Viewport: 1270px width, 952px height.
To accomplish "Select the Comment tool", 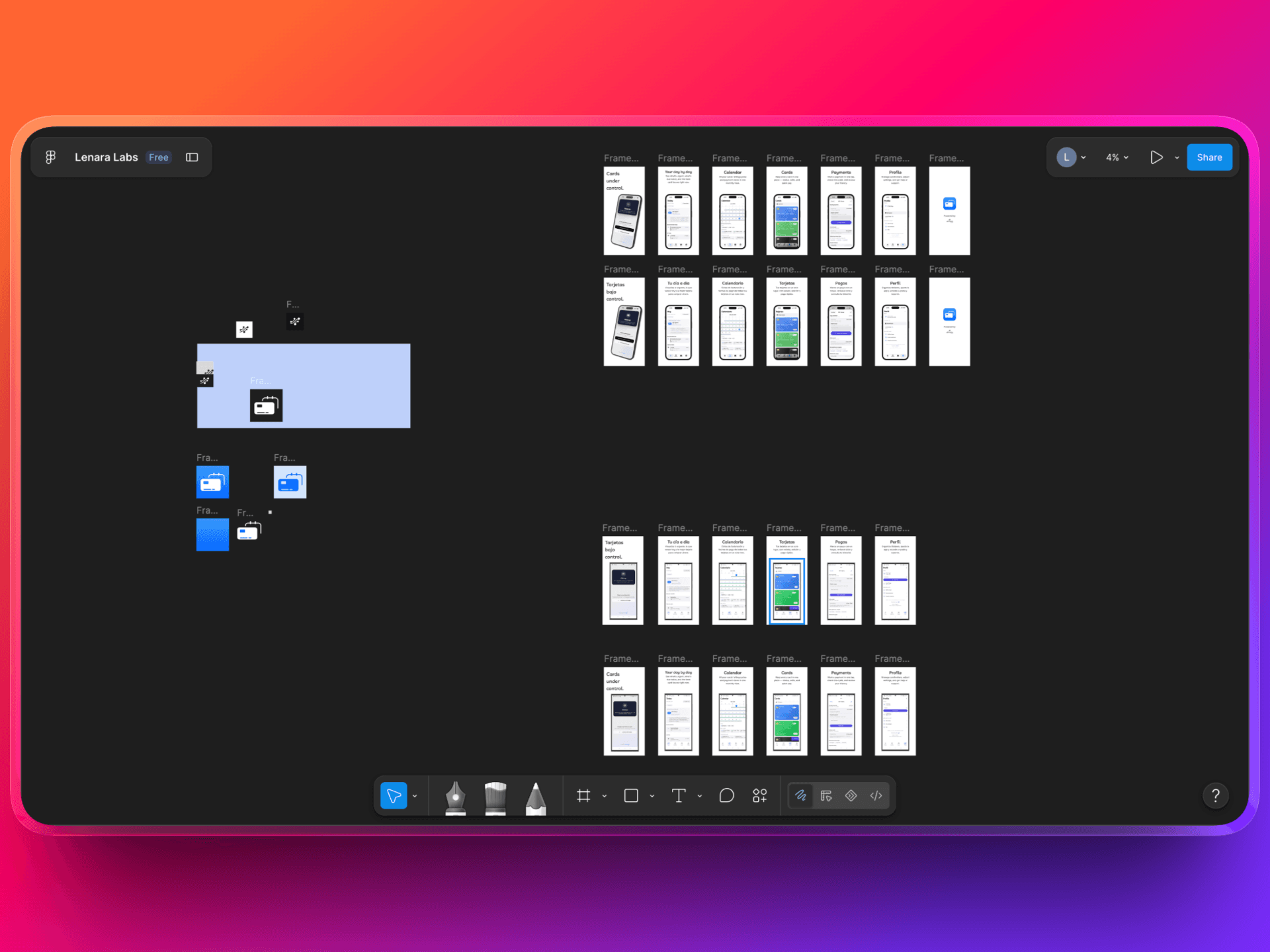I will [726, 795].
